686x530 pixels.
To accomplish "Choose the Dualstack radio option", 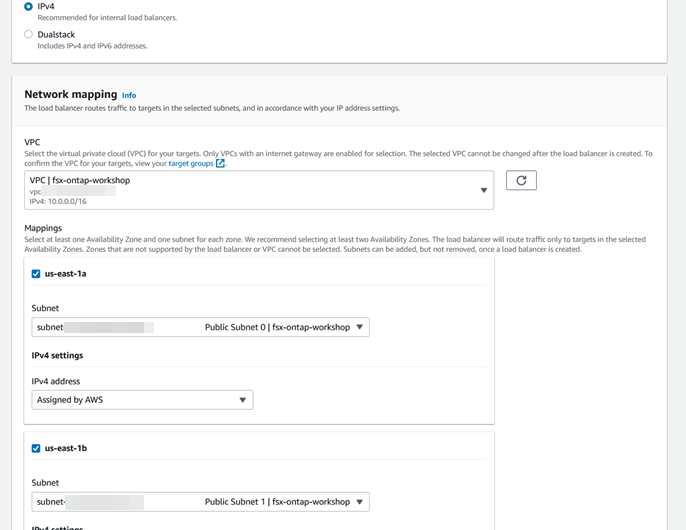I will (28, 34).
